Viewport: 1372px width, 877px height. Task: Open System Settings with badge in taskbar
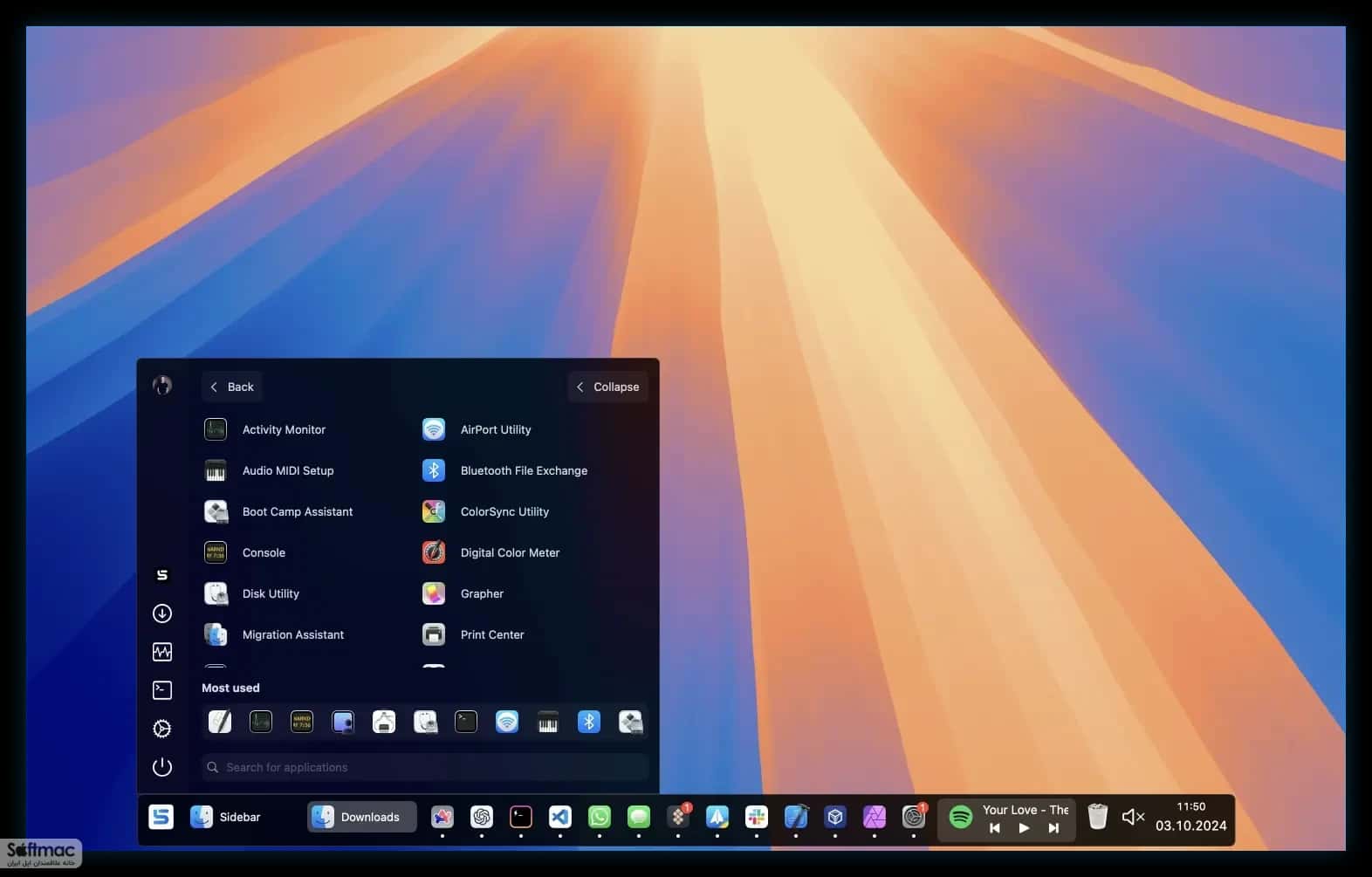click(914, 817)
